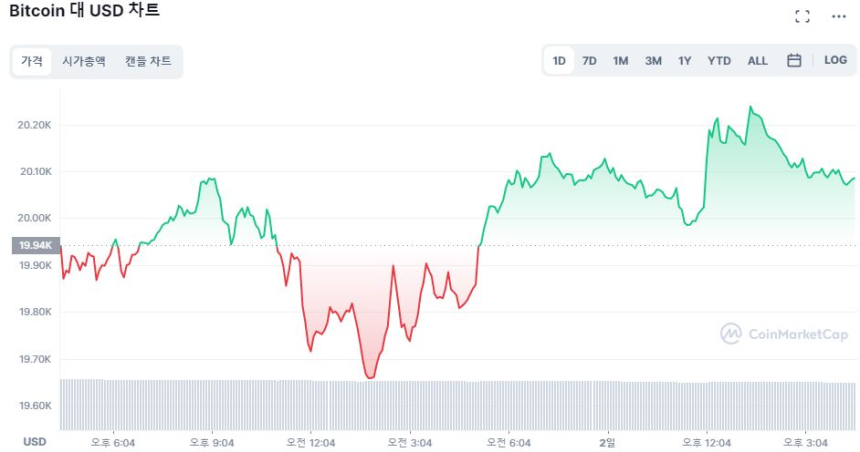This screenshot has width=860, height=452.
Task: Click the CoinMarketCap watermark logo
Action: point(785,334)
